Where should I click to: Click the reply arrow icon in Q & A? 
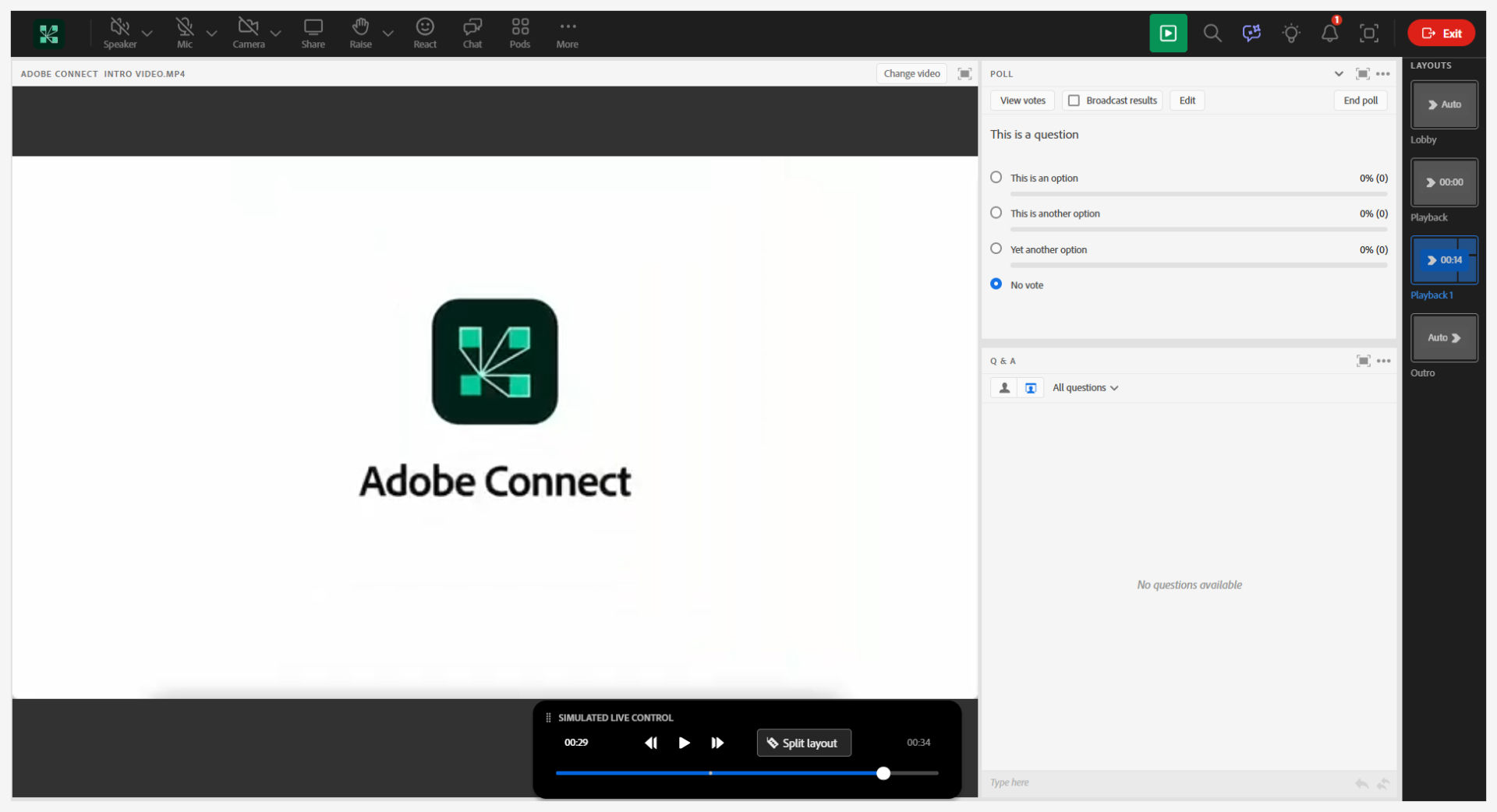pos(1362,783)
